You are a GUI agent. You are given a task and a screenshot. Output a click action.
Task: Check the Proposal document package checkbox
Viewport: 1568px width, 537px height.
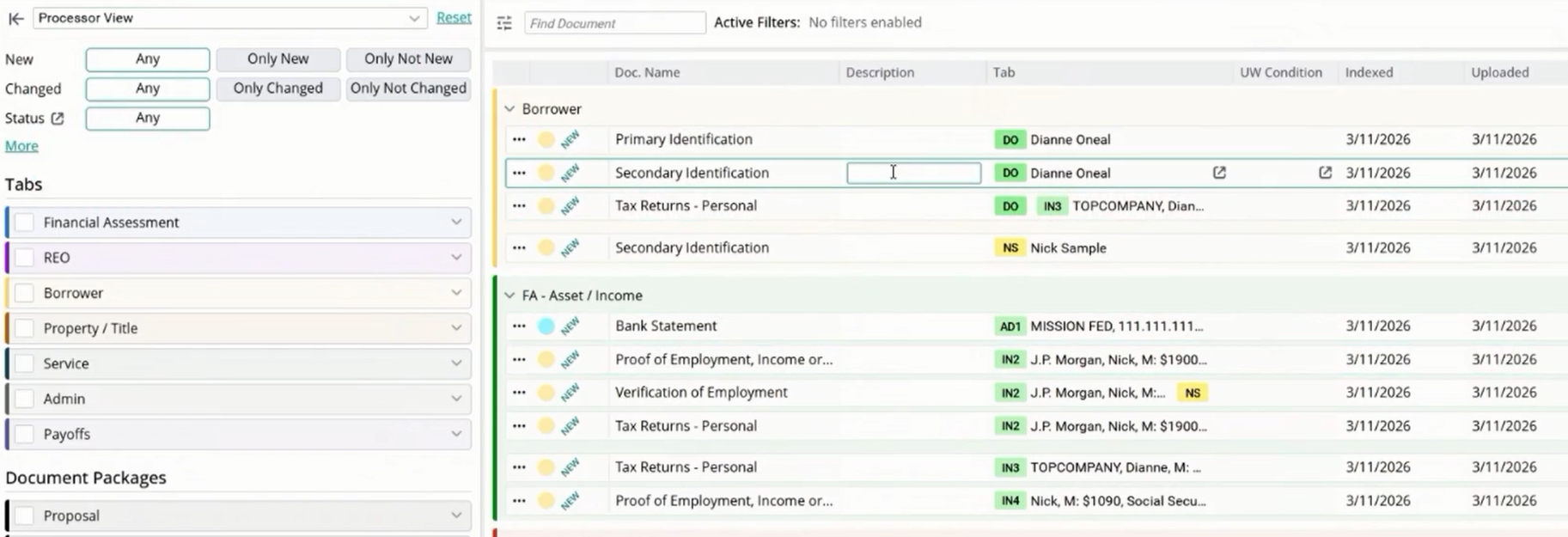(x=25, y=516)
